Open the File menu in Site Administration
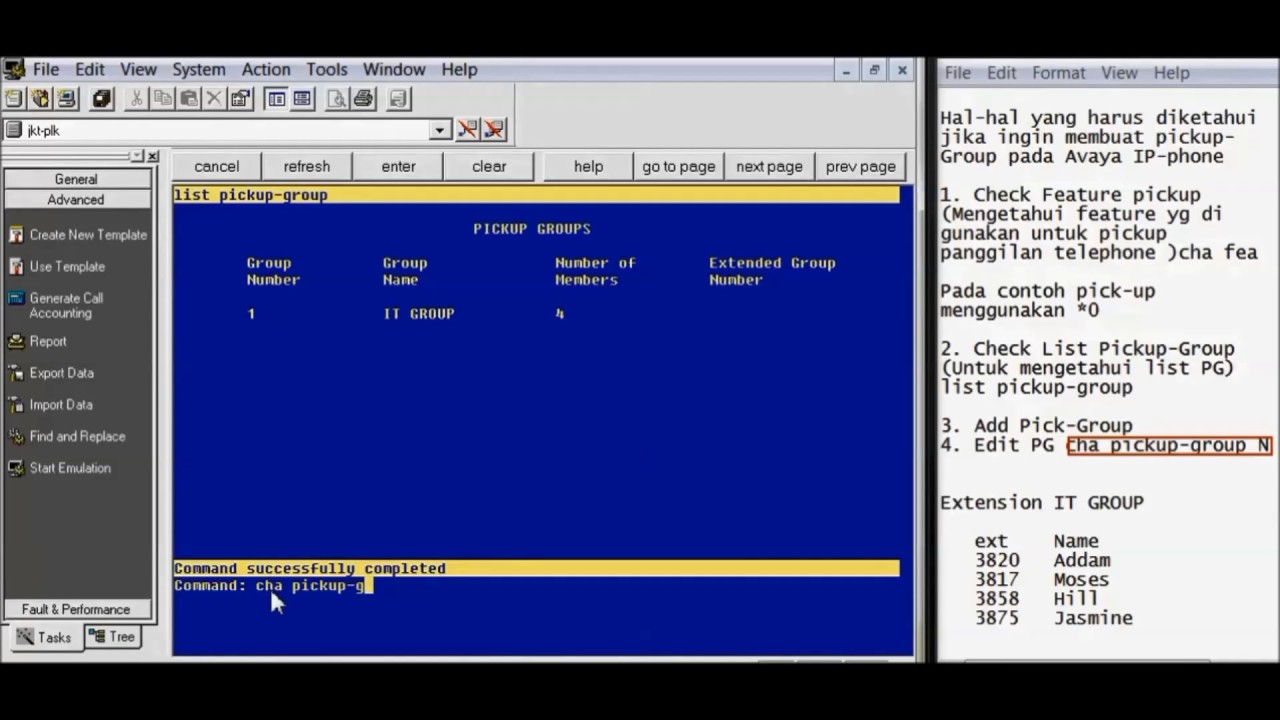1280x720 pixels. (x=46, y=69)
